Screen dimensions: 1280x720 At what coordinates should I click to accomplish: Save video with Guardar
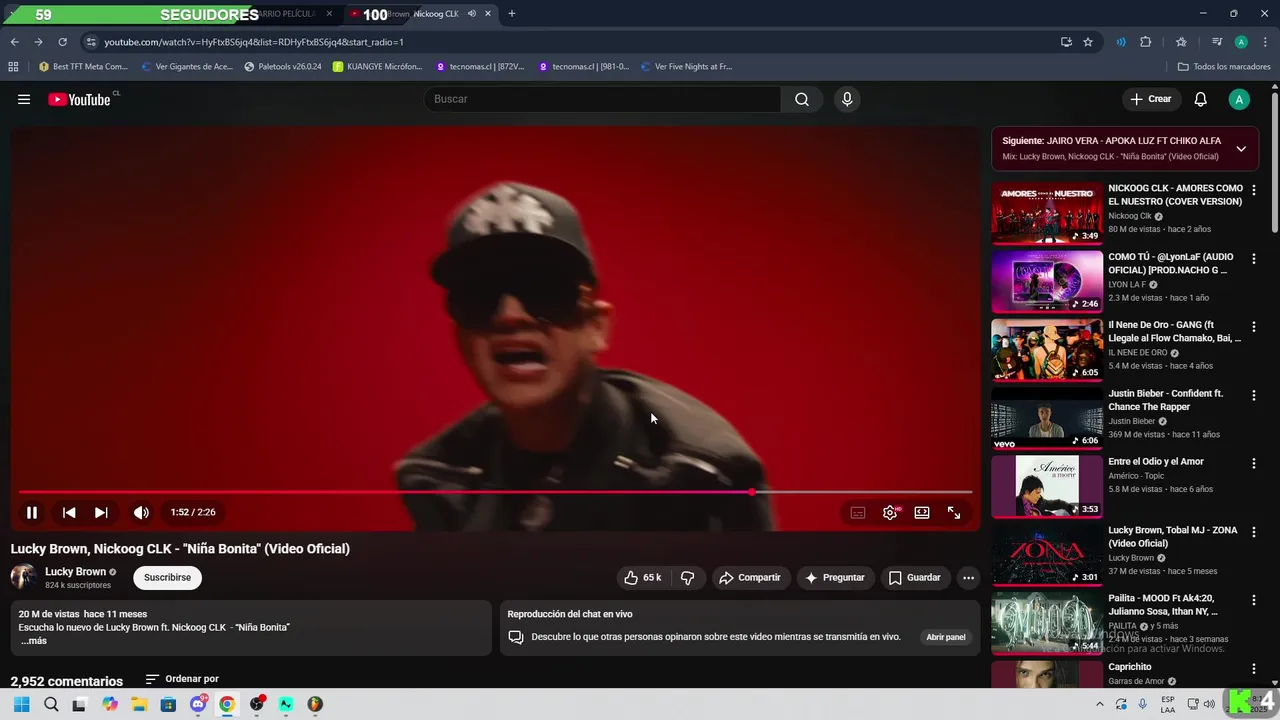click(x=915, y=577)
